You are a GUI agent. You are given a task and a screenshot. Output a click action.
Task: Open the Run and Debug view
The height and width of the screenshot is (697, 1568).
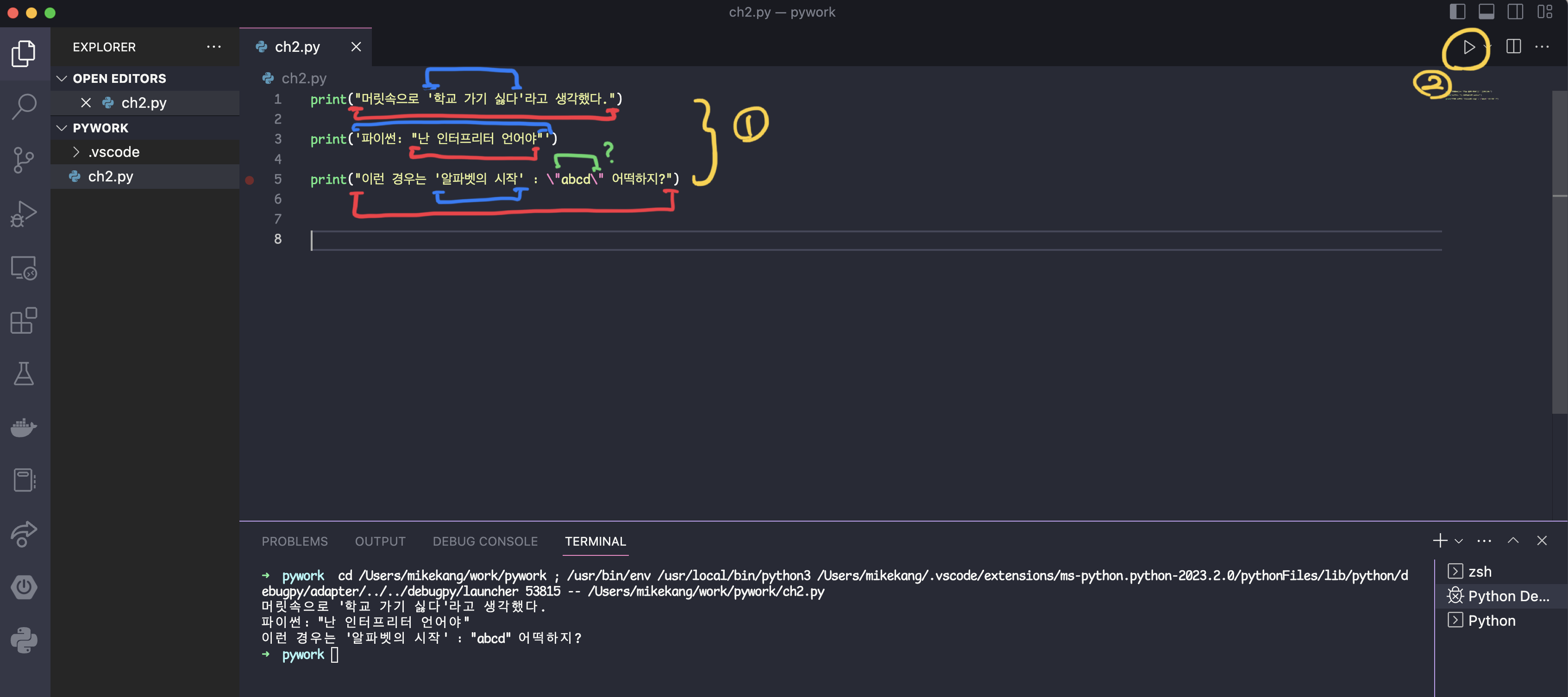25,213
